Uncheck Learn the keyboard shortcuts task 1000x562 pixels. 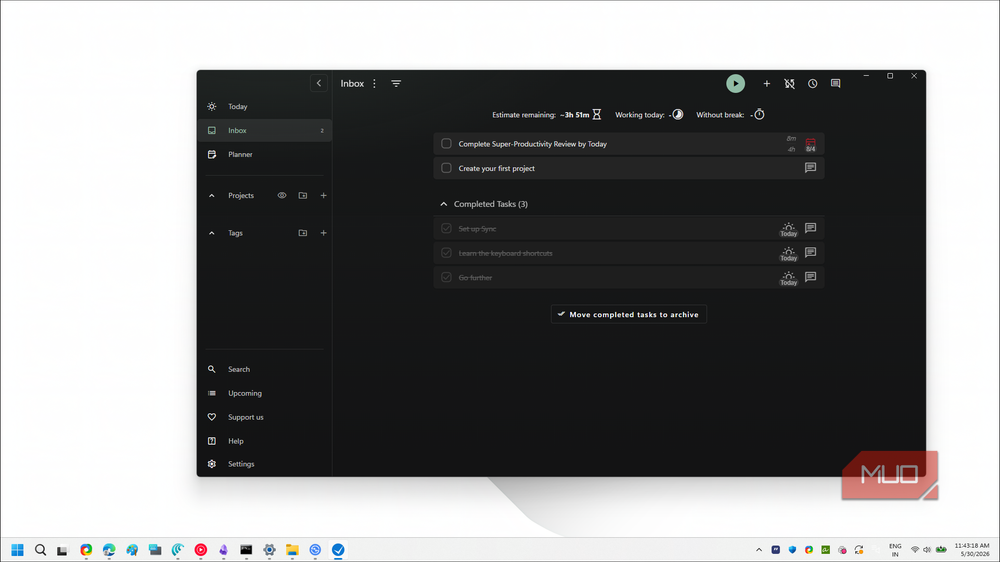446,253
